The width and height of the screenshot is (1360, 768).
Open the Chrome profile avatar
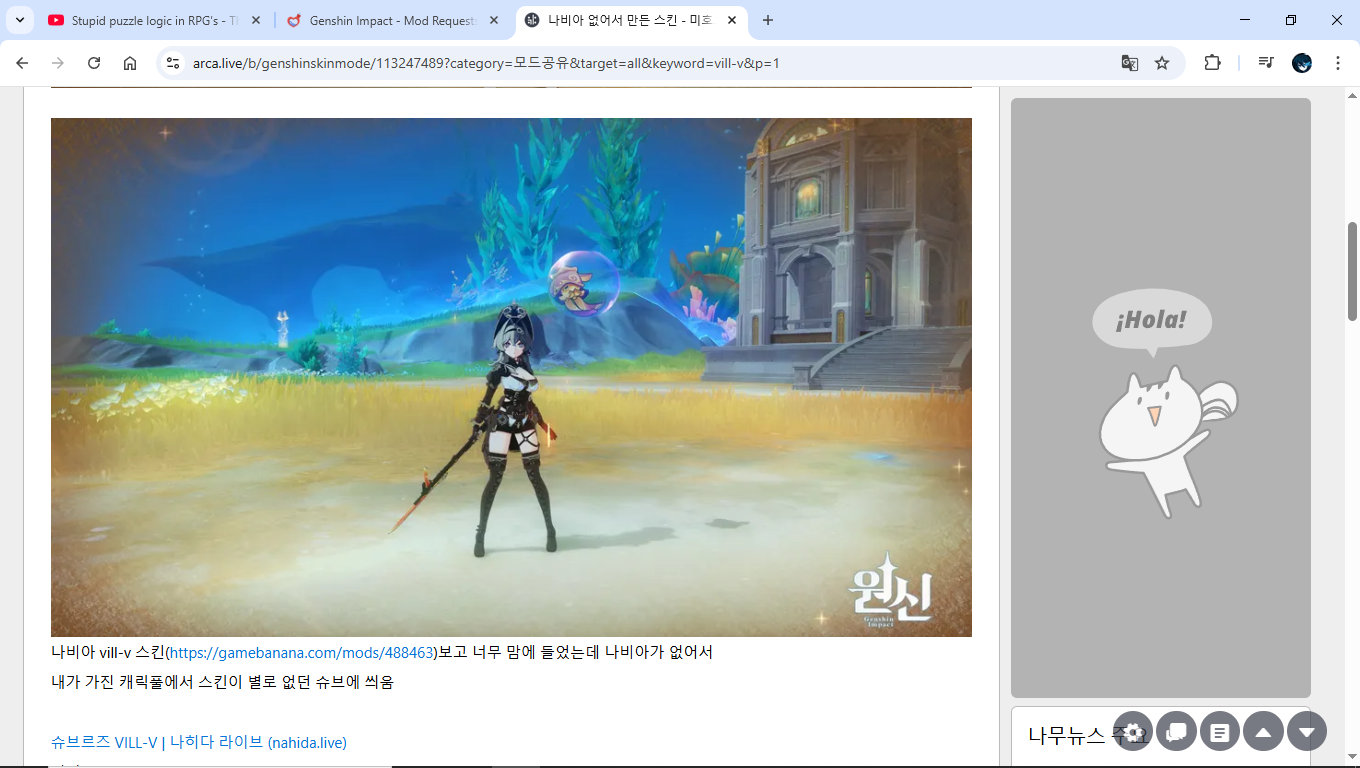click(x=1302, y=63)
